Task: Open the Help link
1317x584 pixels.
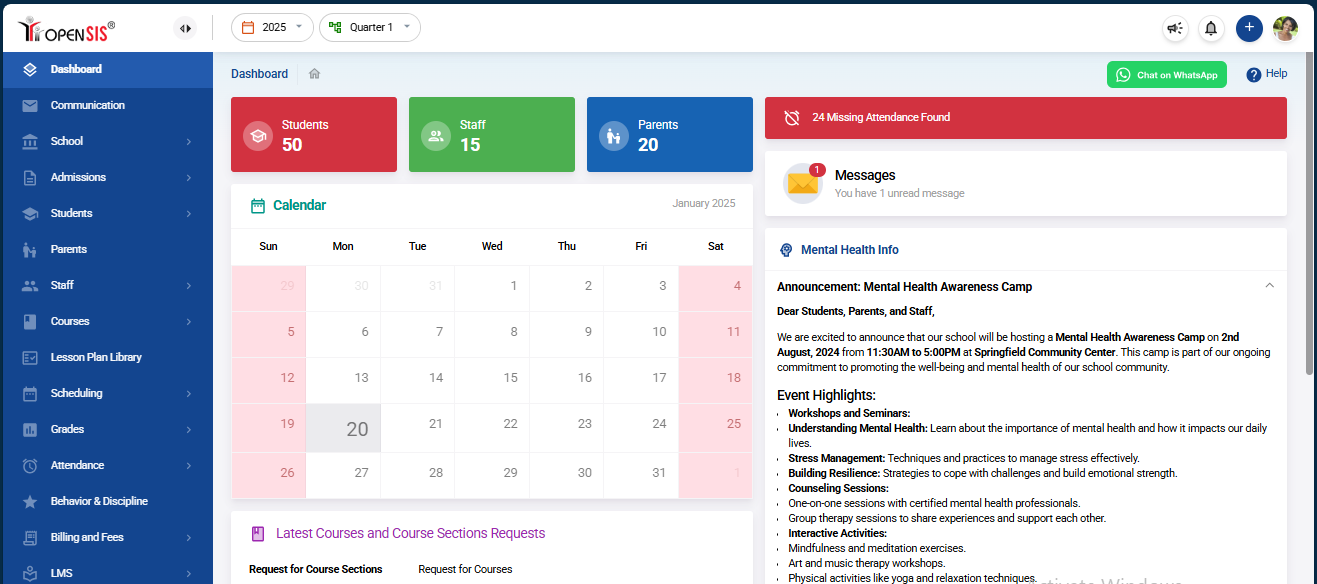Action: [x=1266, y=74]
